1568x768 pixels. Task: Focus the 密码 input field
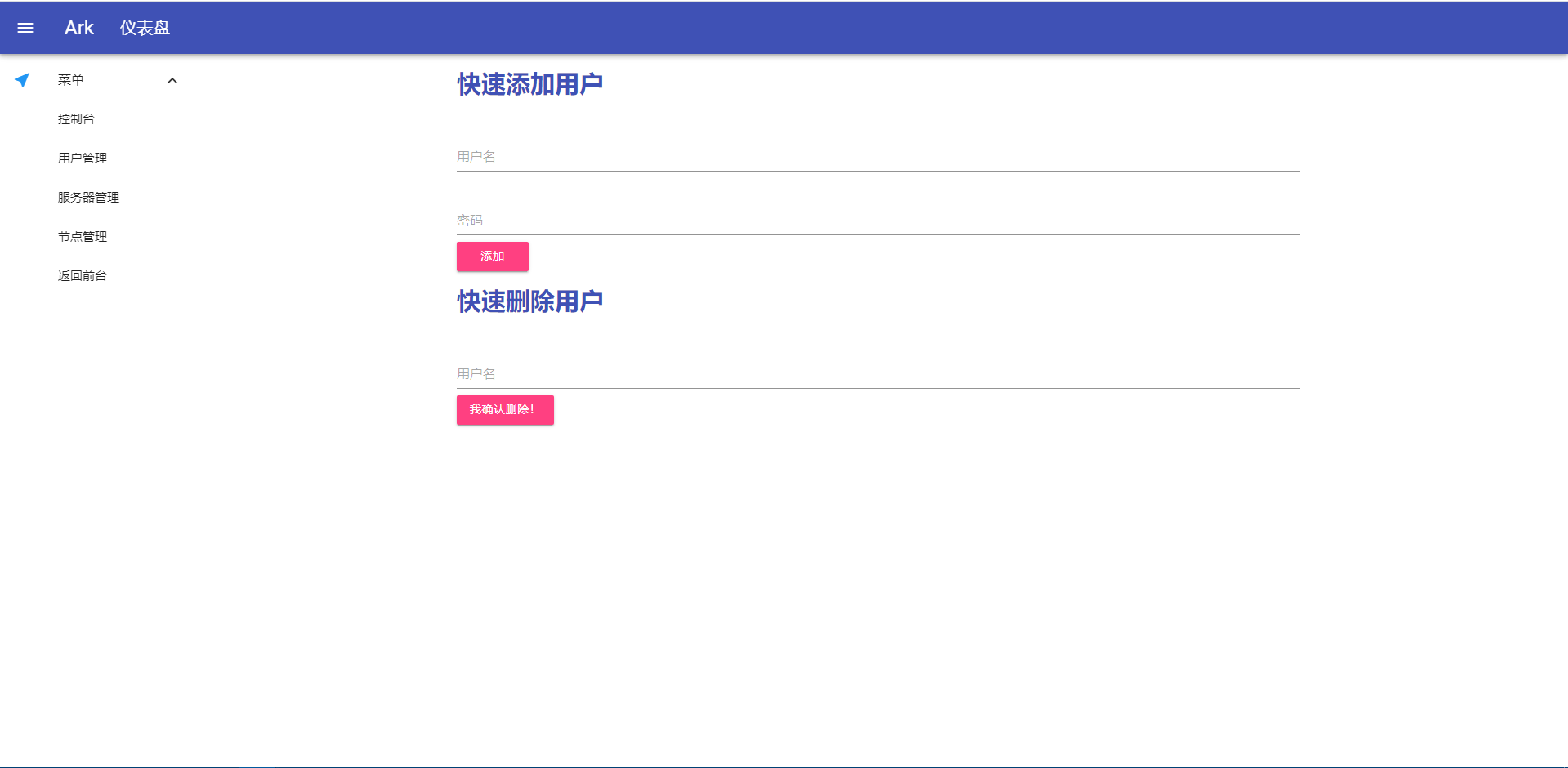pos(878,221)
